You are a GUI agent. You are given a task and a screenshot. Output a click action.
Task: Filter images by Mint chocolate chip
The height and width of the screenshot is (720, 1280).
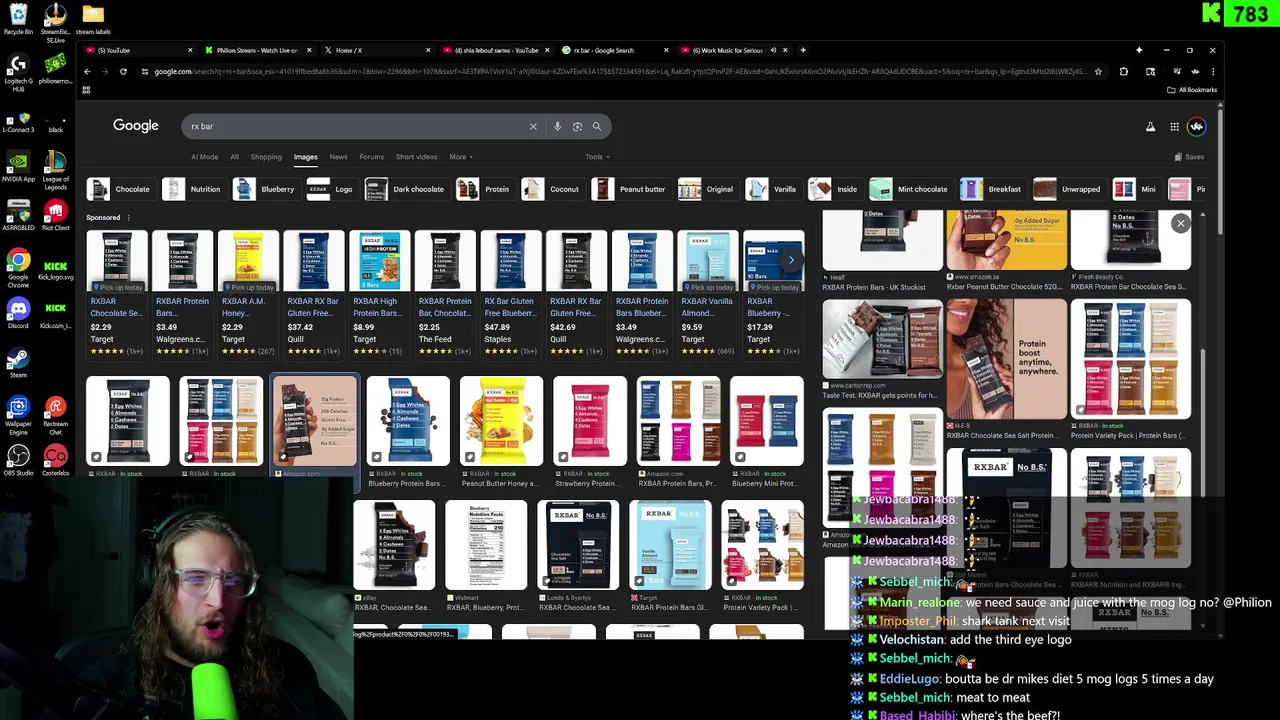[x=910, y=189]
